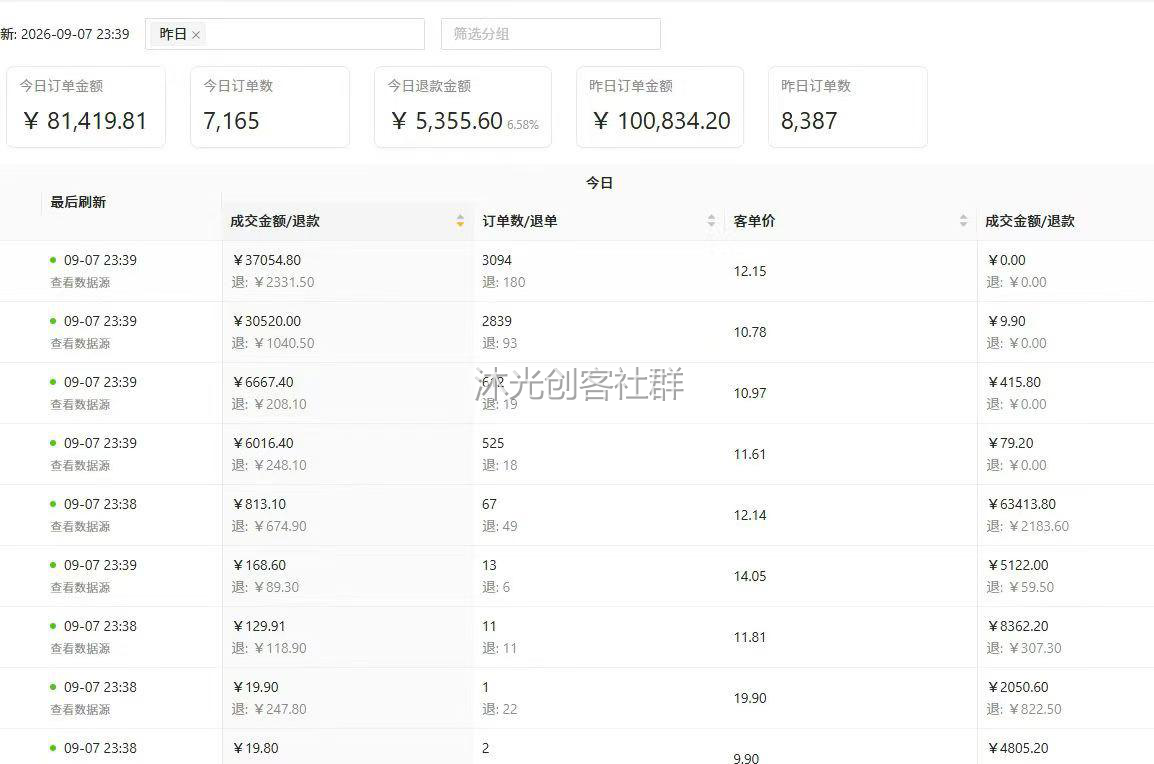Click the rightmost 成交金额/退款 column header
The width and height of the screenshot is (1154, 764).
coord(1030,222)
